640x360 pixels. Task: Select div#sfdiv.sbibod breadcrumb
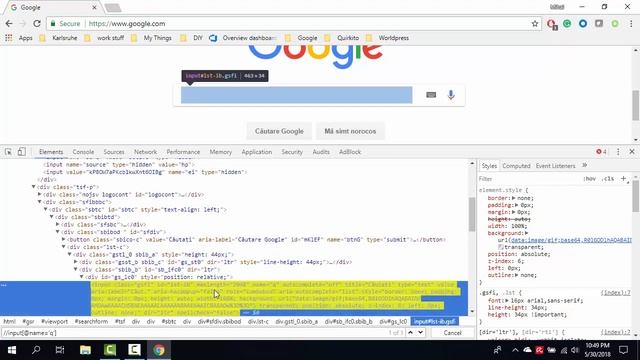pos(219,322)
